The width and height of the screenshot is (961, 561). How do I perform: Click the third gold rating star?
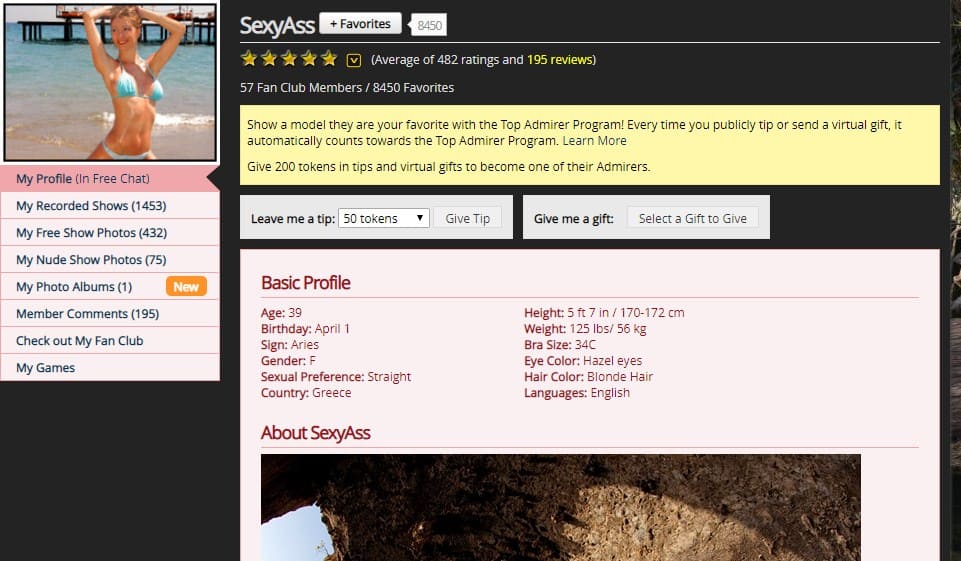[x=289, y=59]
